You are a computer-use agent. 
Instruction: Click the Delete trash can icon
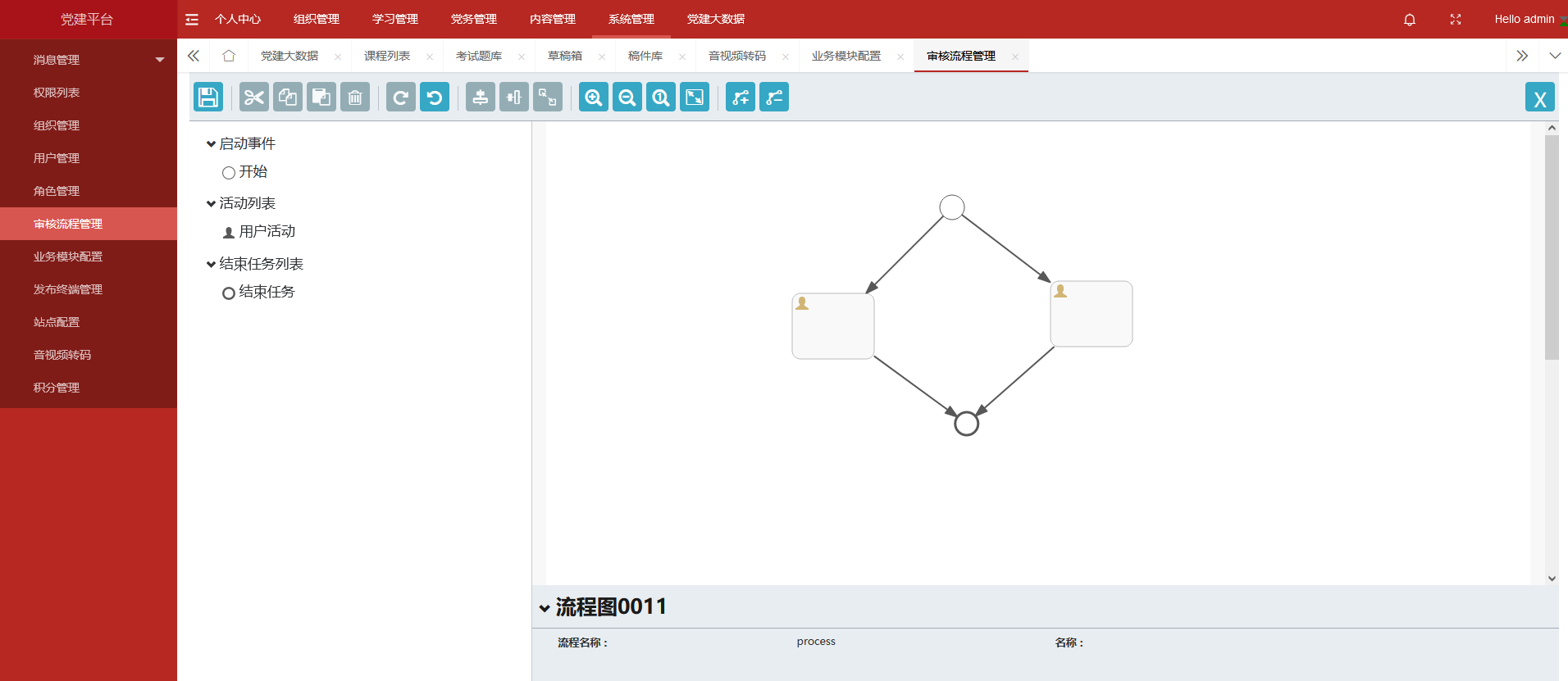point(355,98)
